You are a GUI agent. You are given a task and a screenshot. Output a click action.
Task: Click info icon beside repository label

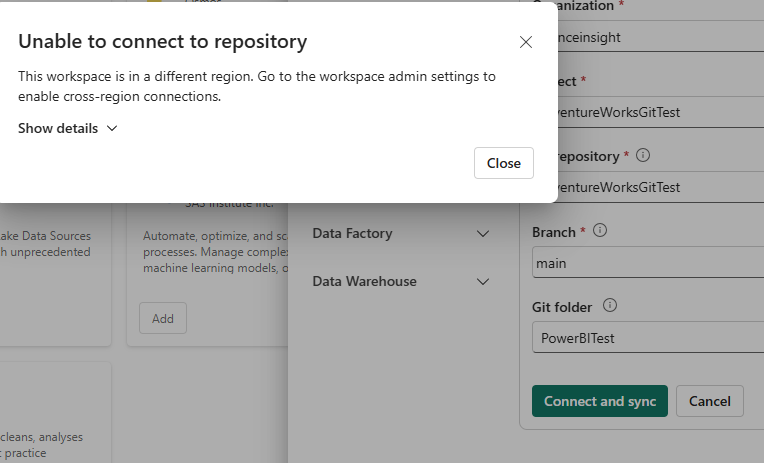[643, 155]
